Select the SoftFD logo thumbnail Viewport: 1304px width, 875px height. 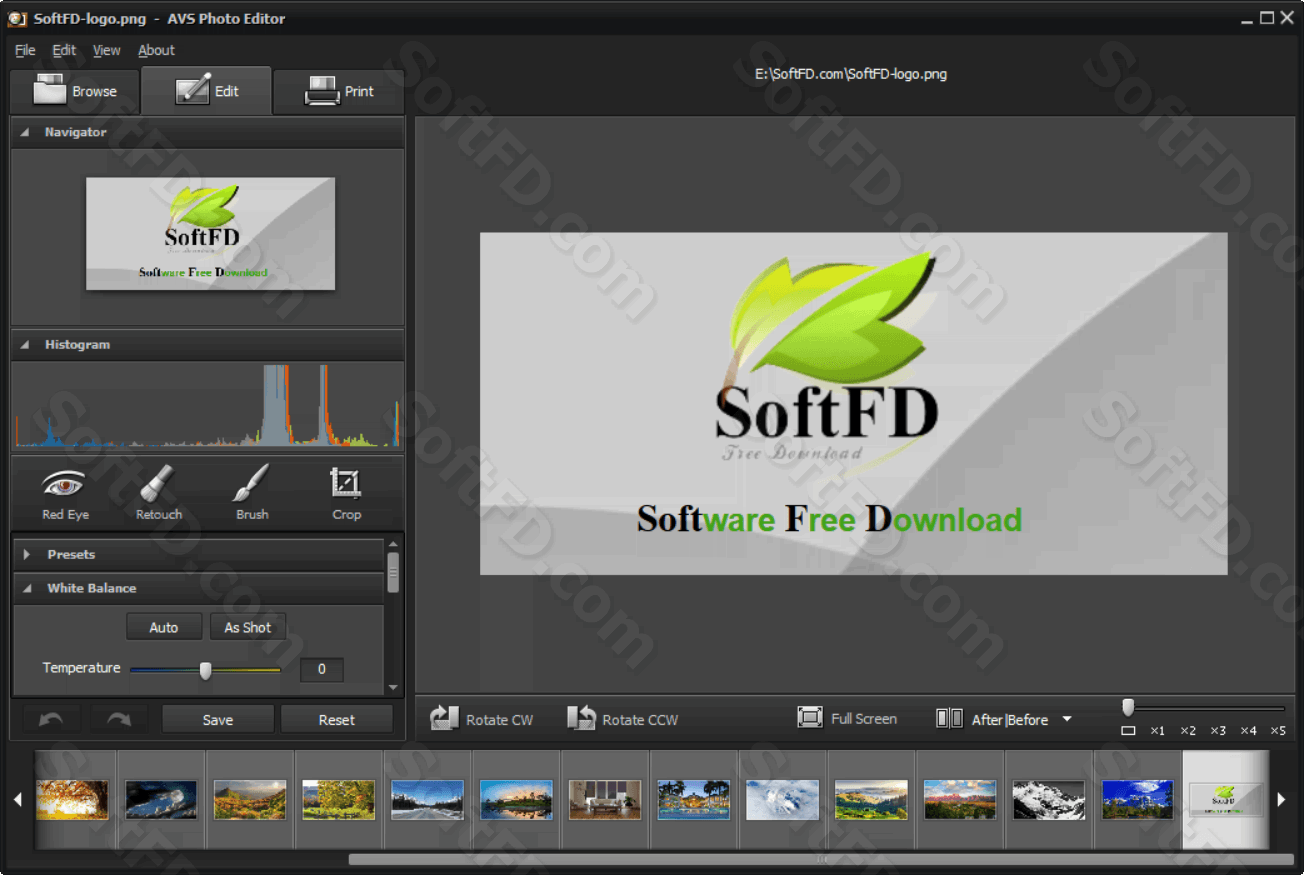pyautogui.click(x=1225, y=800)
